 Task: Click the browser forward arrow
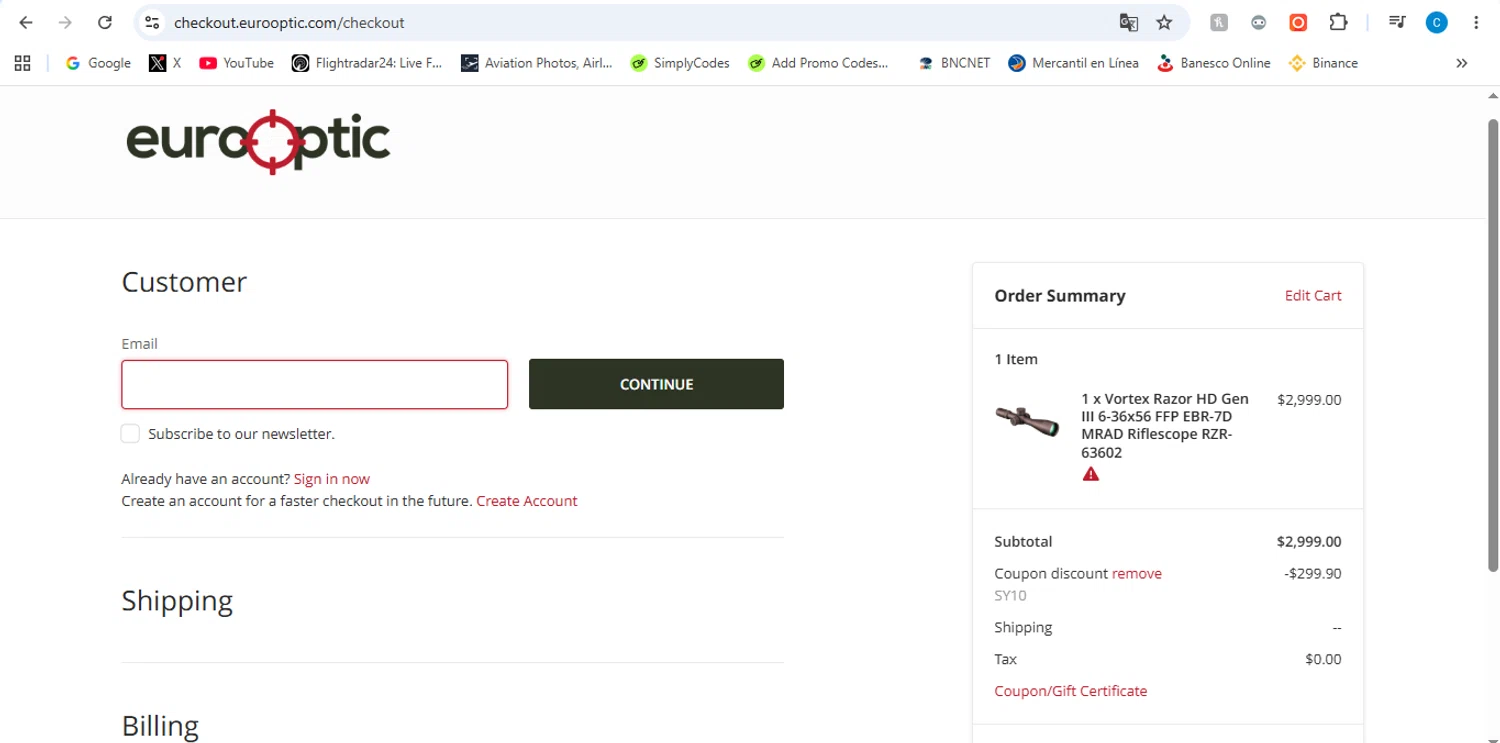(65, 22)
